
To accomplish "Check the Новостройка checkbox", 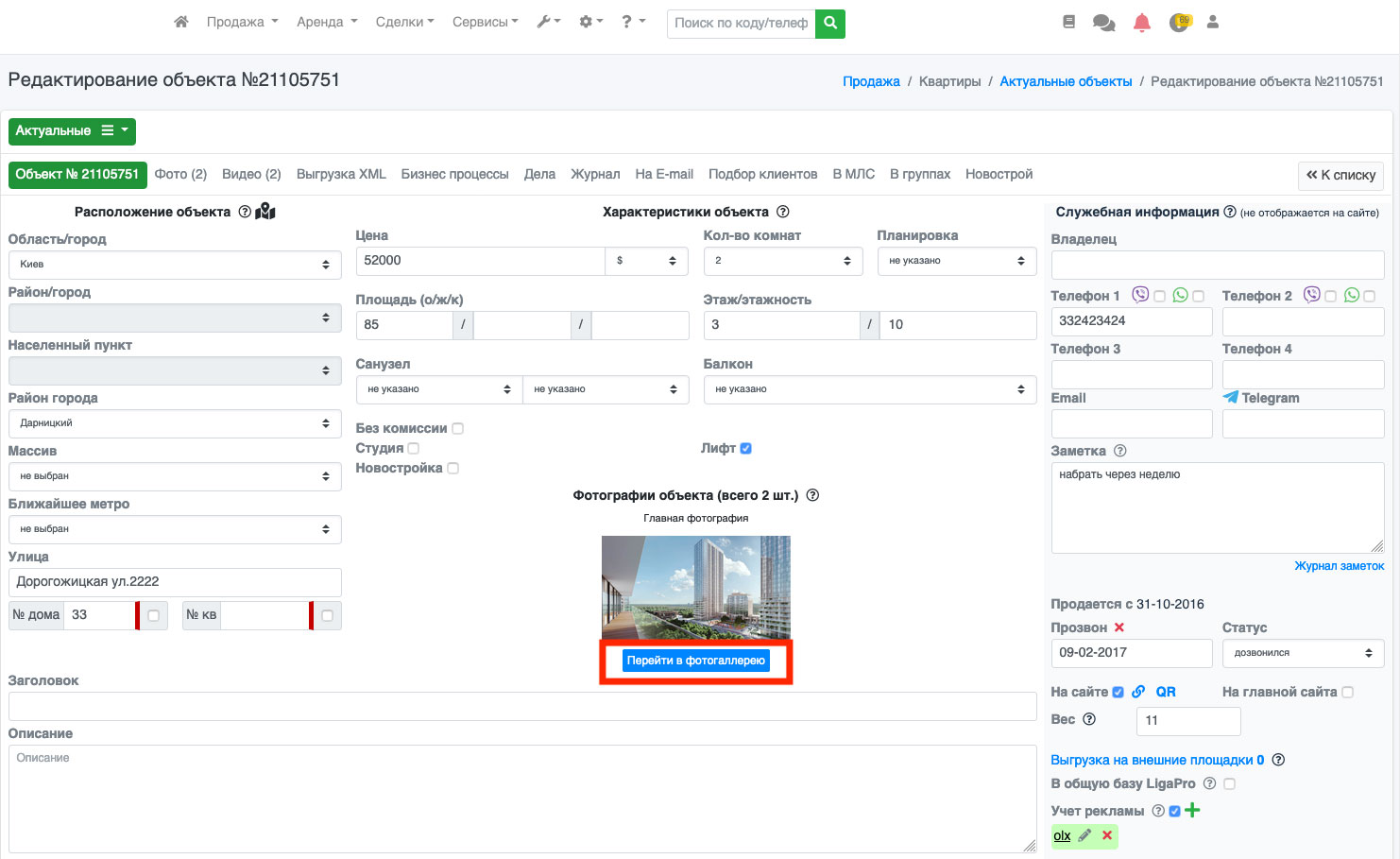I will pyautogui.click(x=452, y=468).
